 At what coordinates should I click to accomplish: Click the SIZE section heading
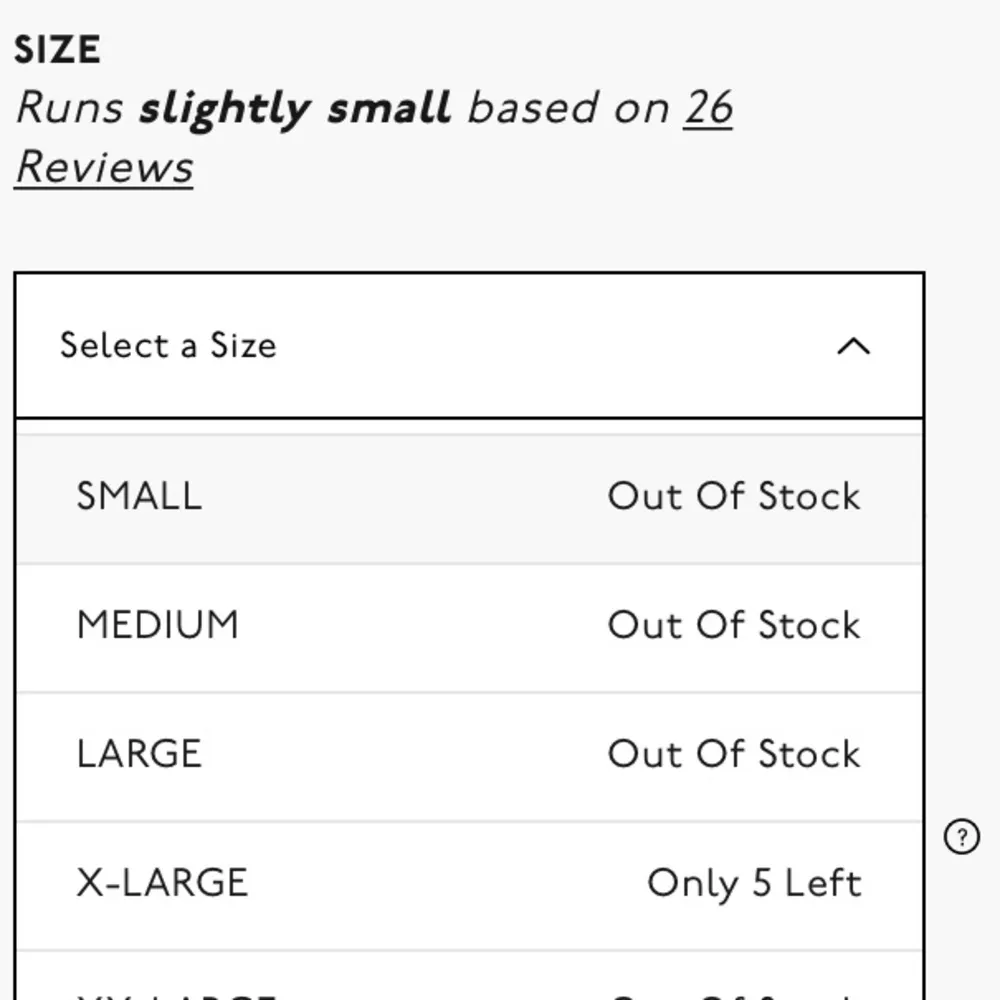[x=57, y=51]
